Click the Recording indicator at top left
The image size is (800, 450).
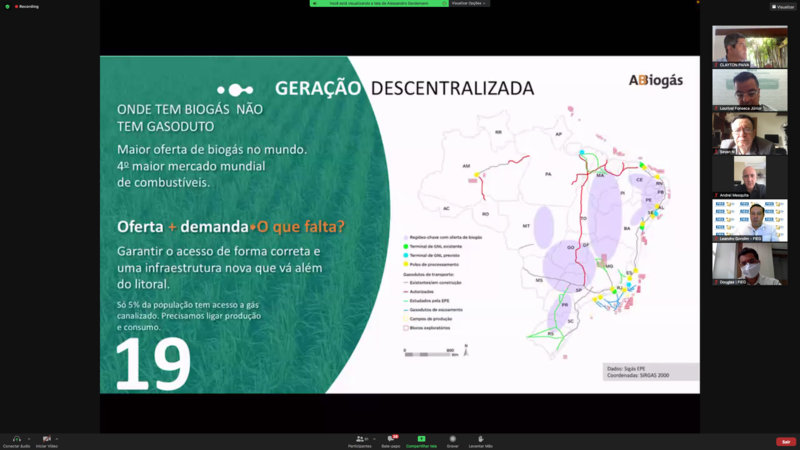[24, 6]
